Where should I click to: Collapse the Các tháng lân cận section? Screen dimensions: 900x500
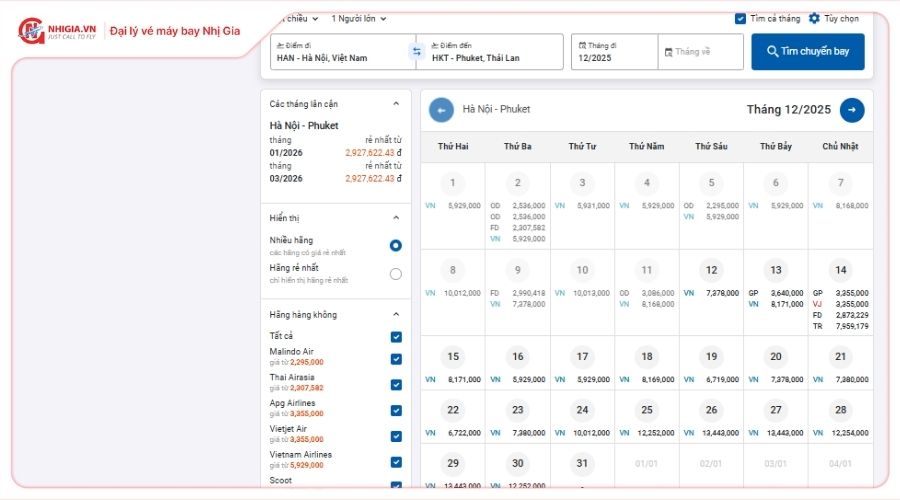396,104
